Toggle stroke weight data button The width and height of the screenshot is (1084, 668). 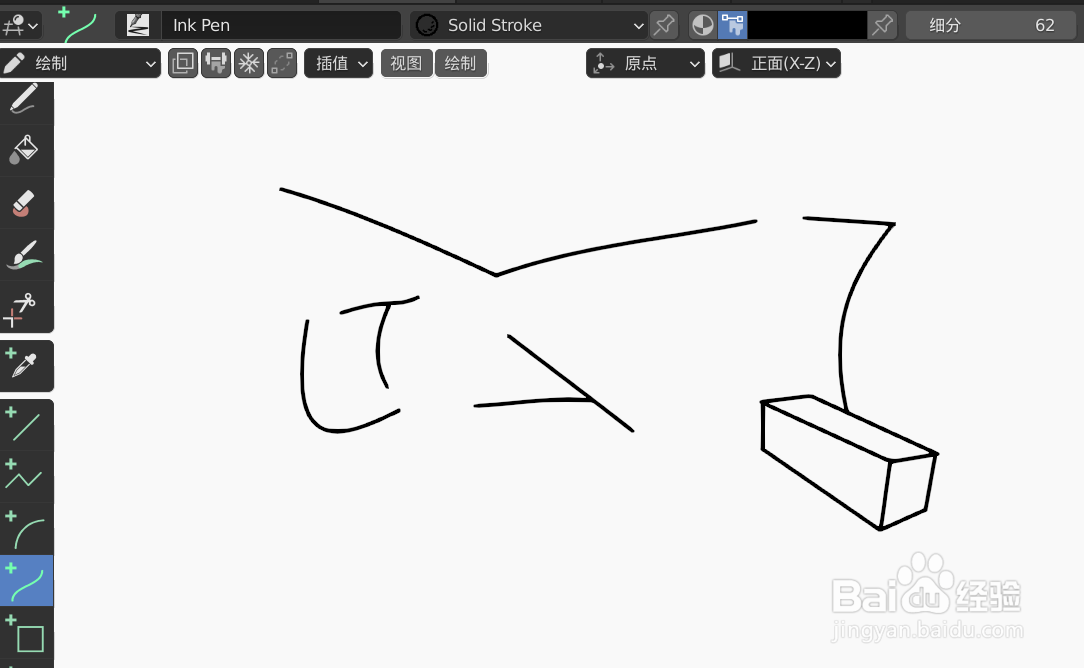pos(216,63)
